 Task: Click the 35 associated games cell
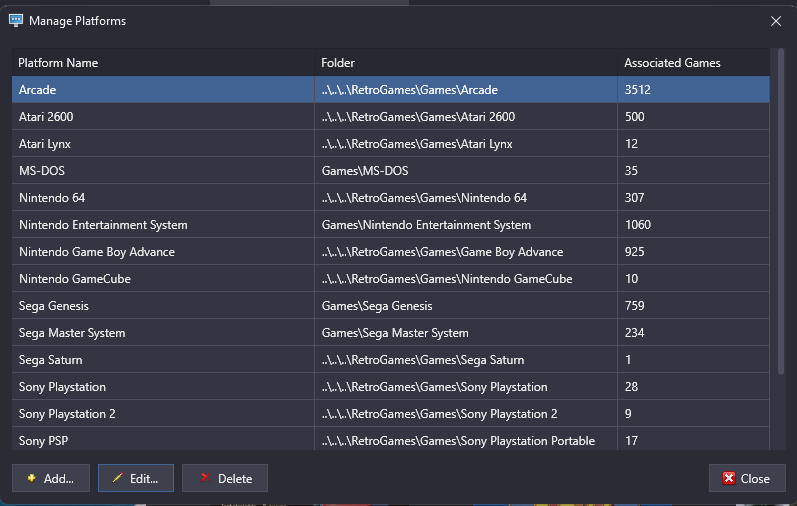(693, 170)
